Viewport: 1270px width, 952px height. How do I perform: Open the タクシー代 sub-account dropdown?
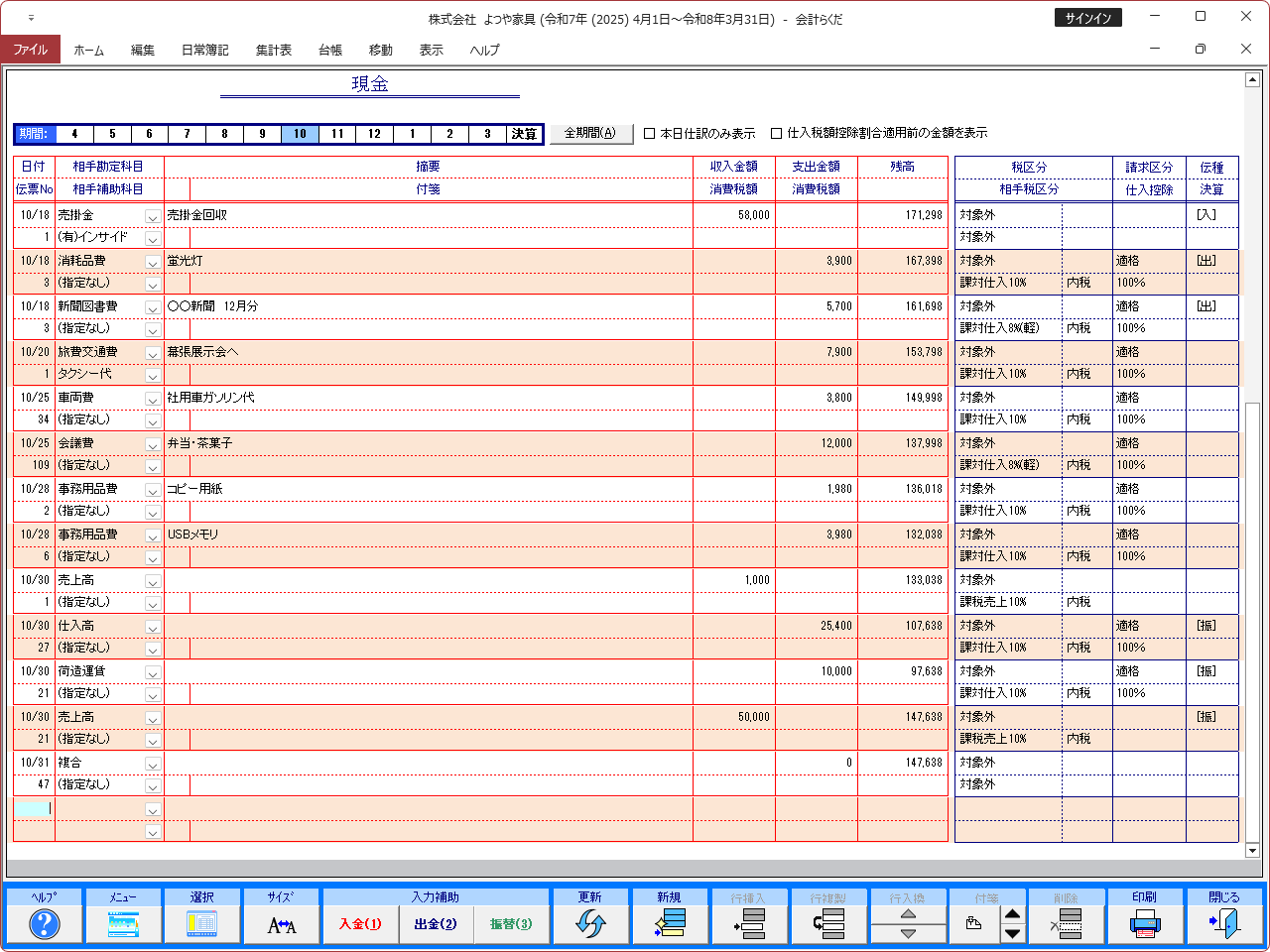point(153,376)
